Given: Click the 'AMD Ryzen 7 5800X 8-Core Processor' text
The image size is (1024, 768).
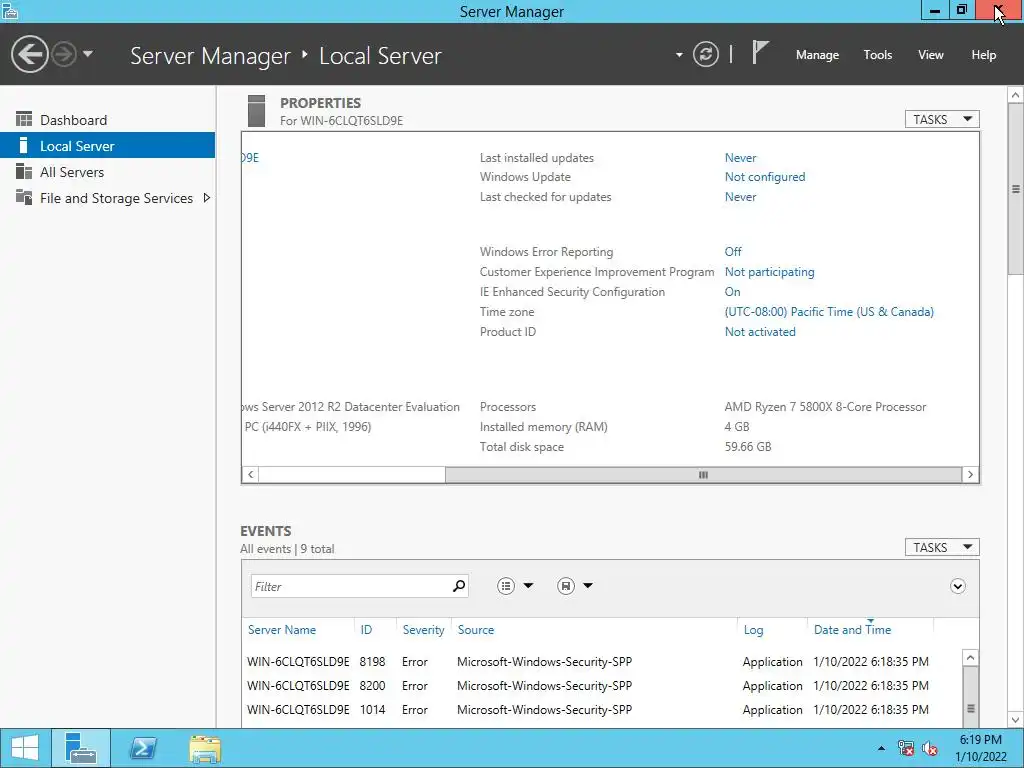Looking at the screenshot, I should point(825,407).
